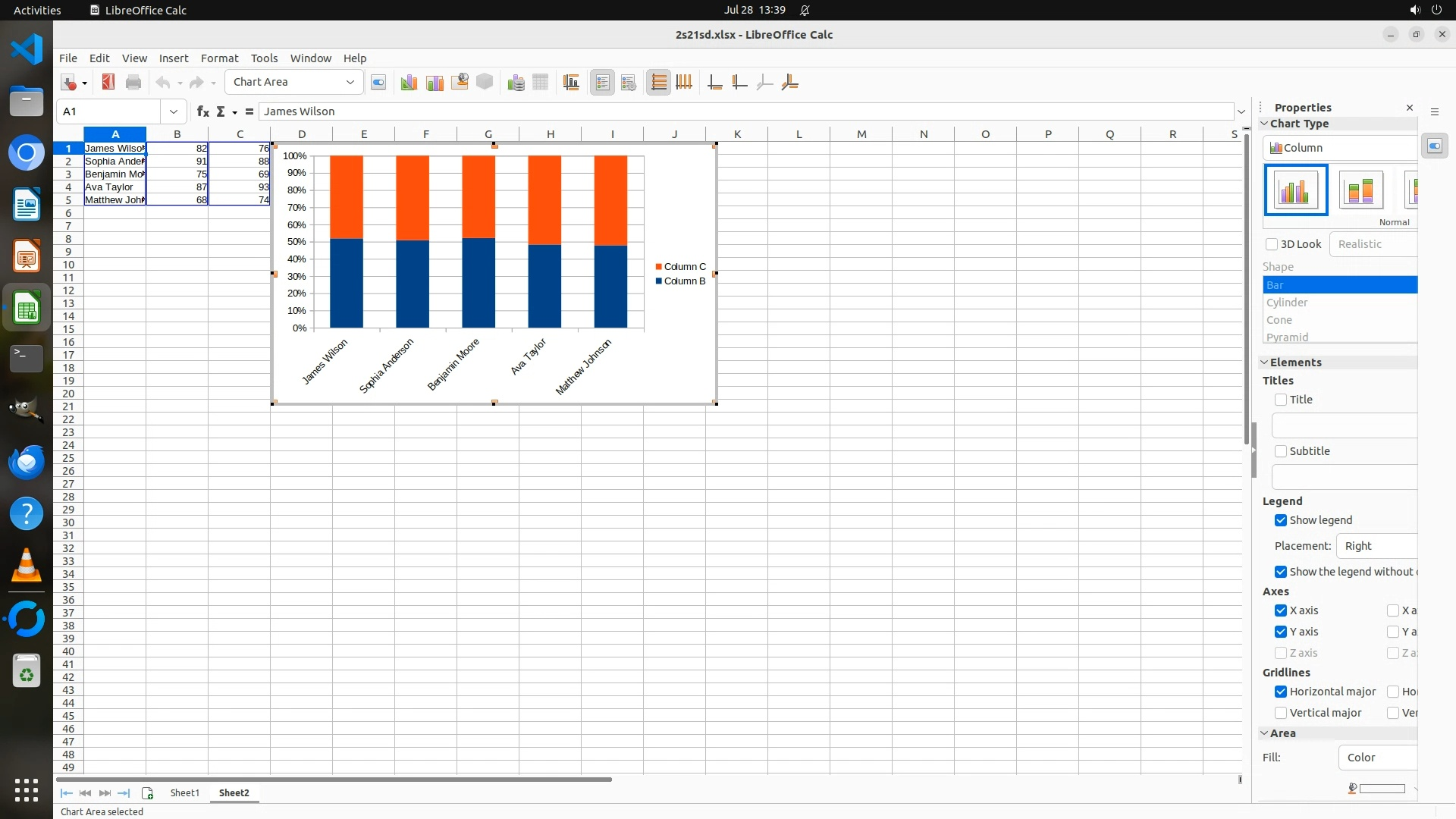Select the Cylinder shape option

coord(1287,303)
